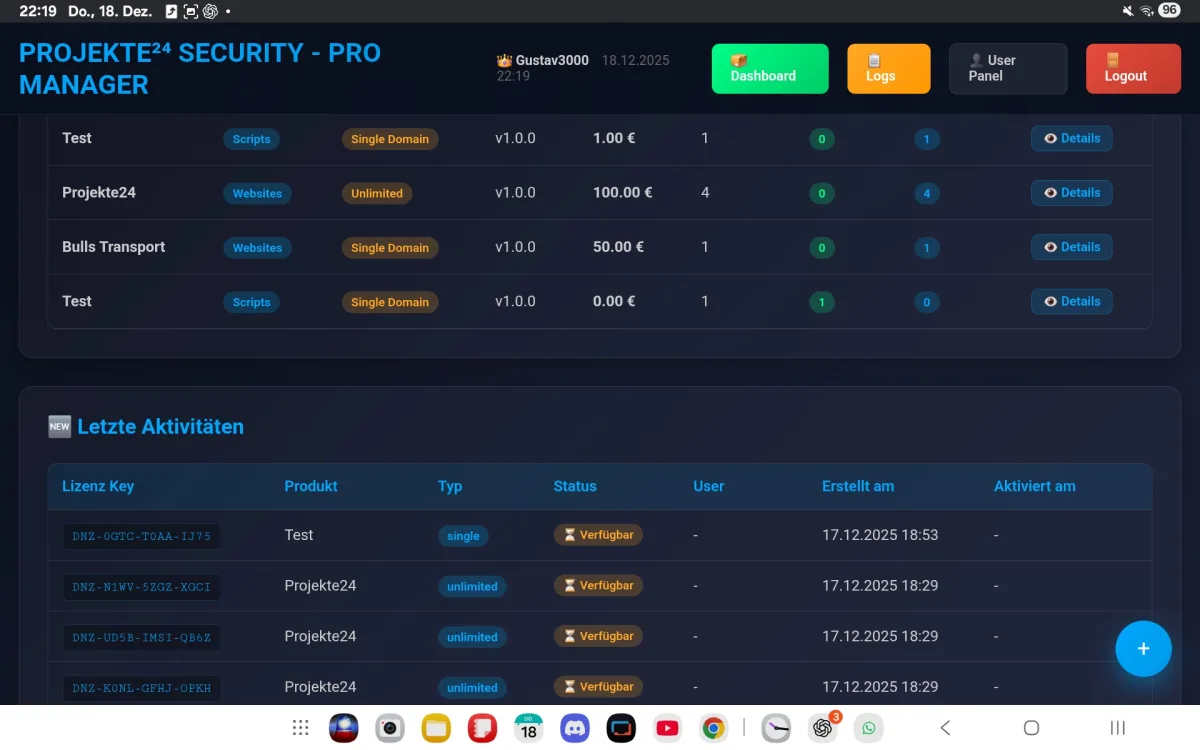Select license key DNZ-UD5B-IMSI-QB6Z
1200x750 pixels.
click(x=141, y=637)
